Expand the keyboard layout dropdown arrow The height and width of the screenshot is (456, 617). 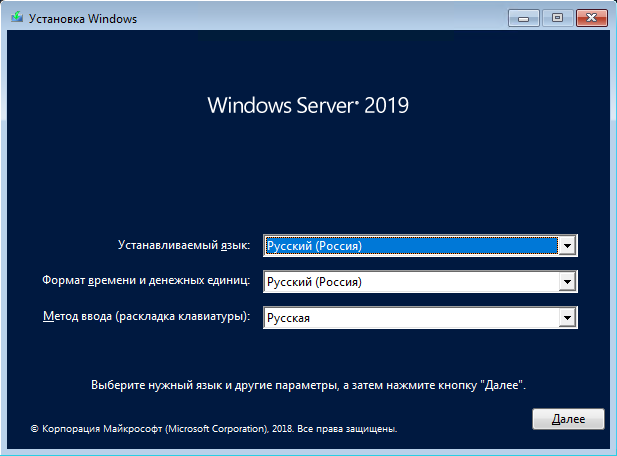[x=567, y=318]
